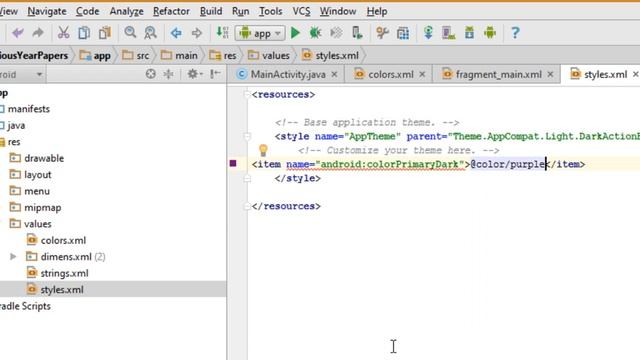Open the Window menu
640x360 pixels.
click(x=338, y=11)
